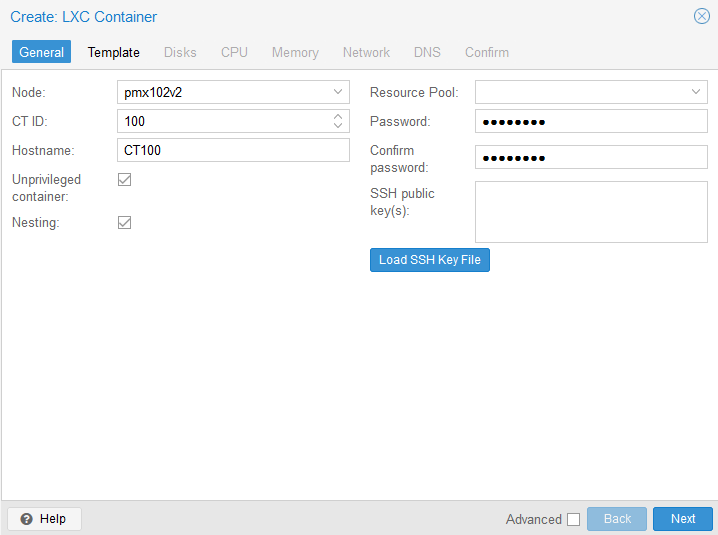Open the Memory tab
This screenshot has height=535, width=718.
(x=295, y=52)
